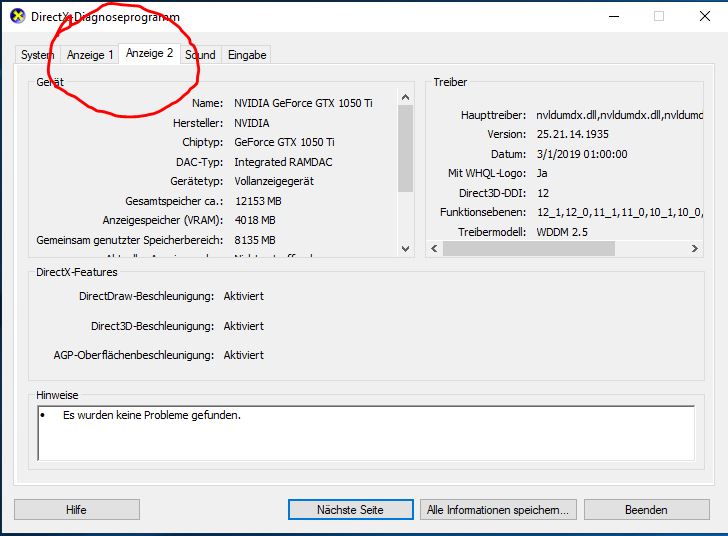Close the DirectX-Diagnoseprogramm window
This screenshot has width=728, height=536.
coord(705,17)
